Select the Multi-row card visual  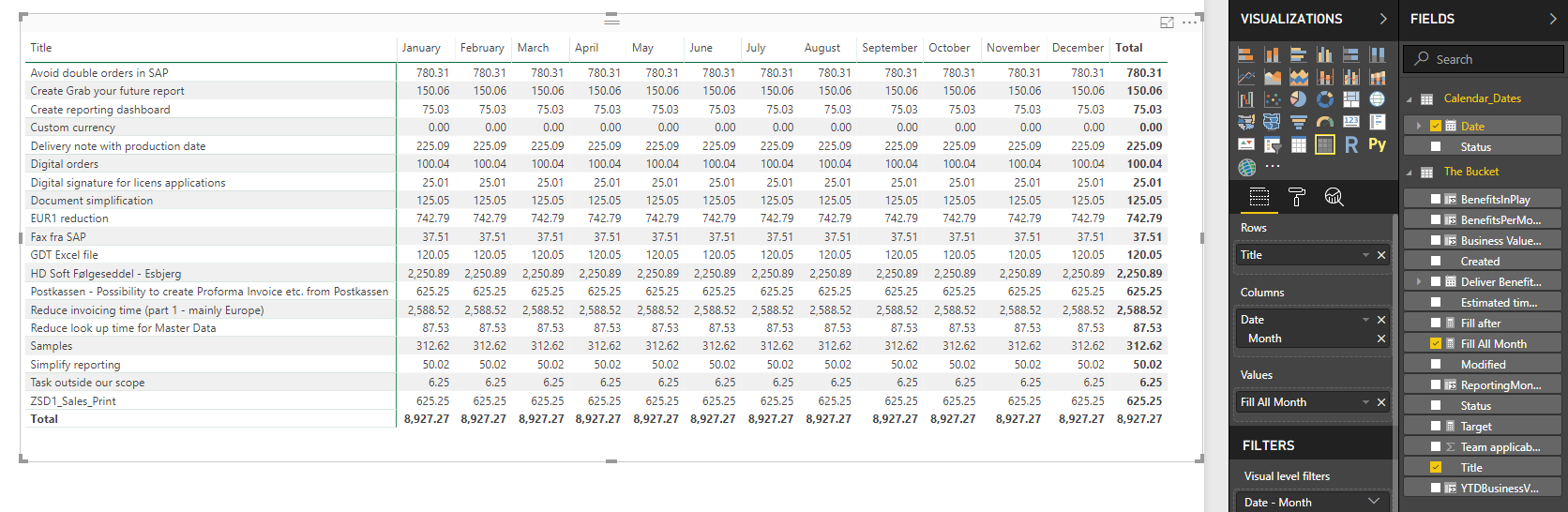pyautogui.click(x=1378, y=122)
